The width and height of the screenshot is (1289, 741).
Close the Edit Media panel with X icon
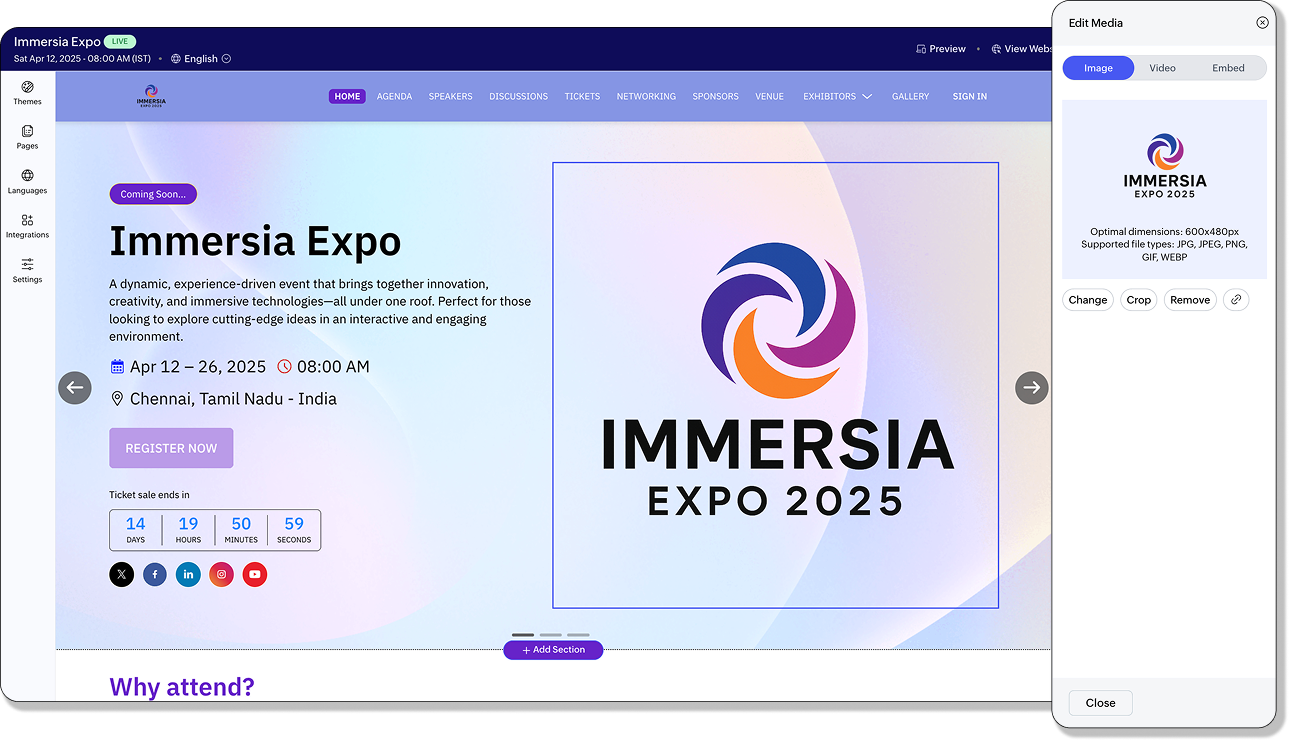(1262, 22)
